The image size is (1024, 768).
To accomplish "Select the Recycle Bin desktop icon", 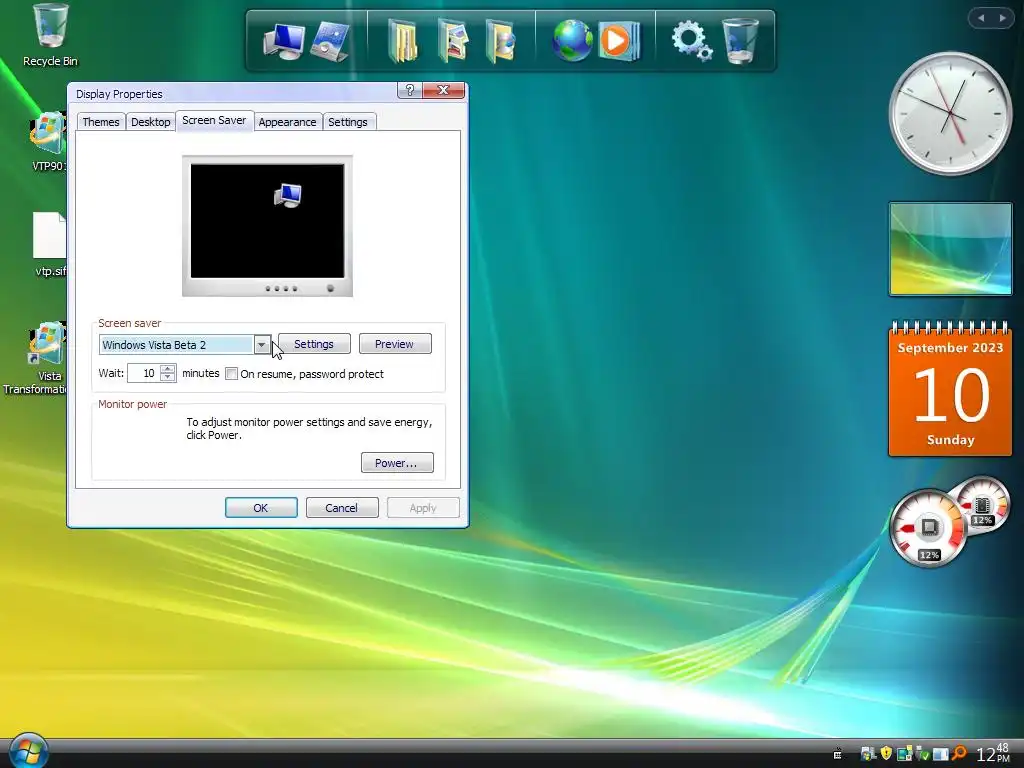I will [50, 35].
